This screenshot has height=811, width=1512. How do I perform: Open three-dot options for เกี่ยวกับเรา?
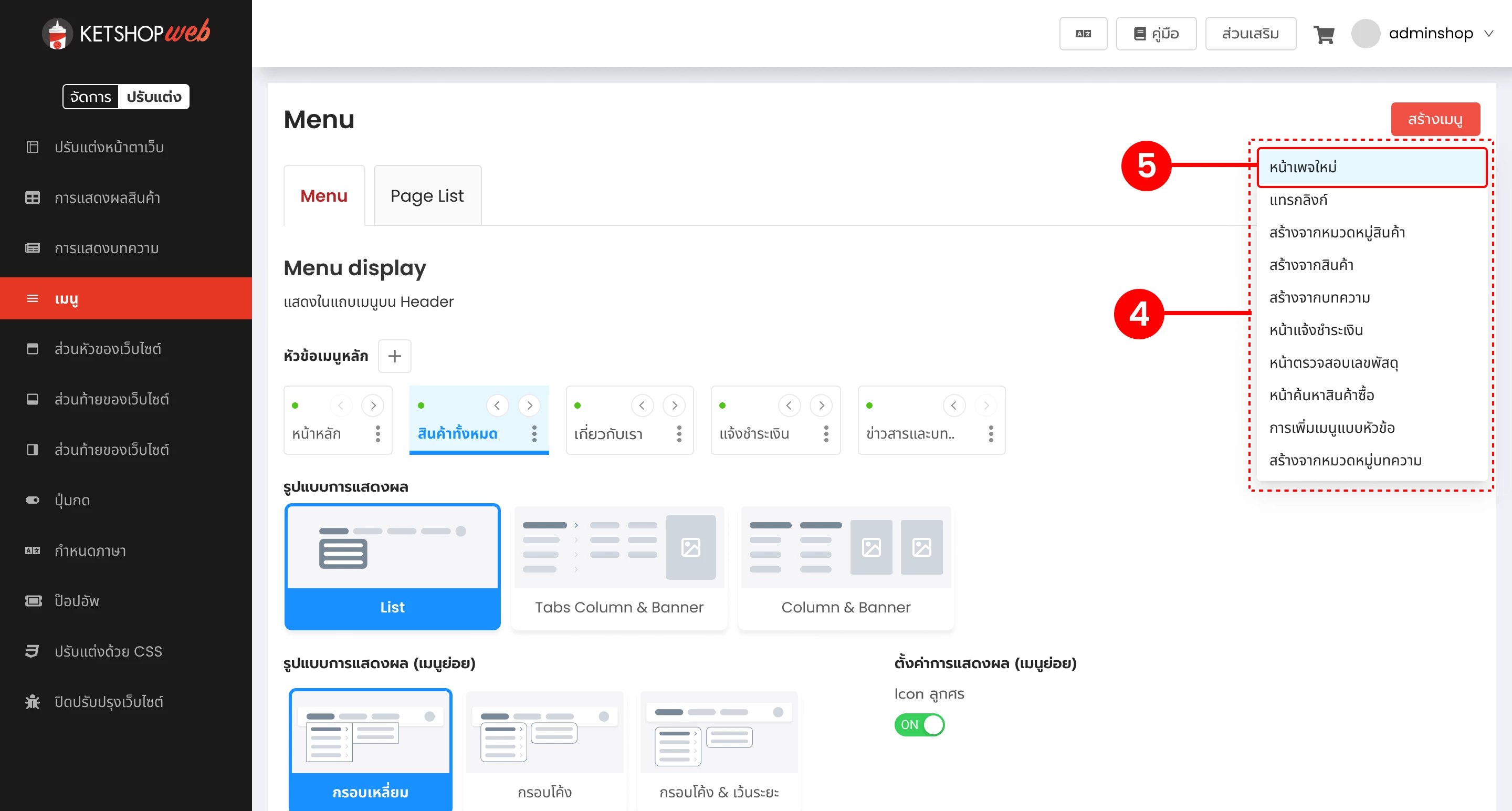tap(679, 433)
